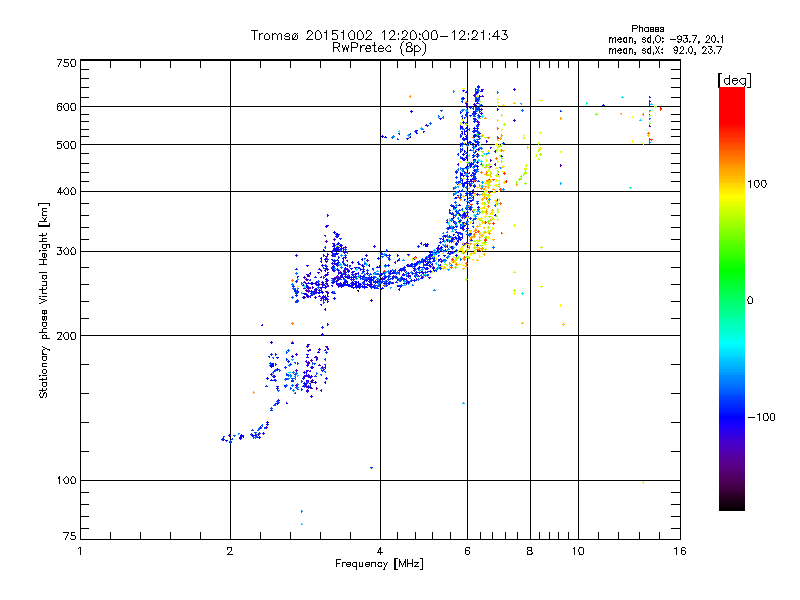Click the y-axis tick label '300'
The image size is (800, 600).
click(x=66, y=252)
